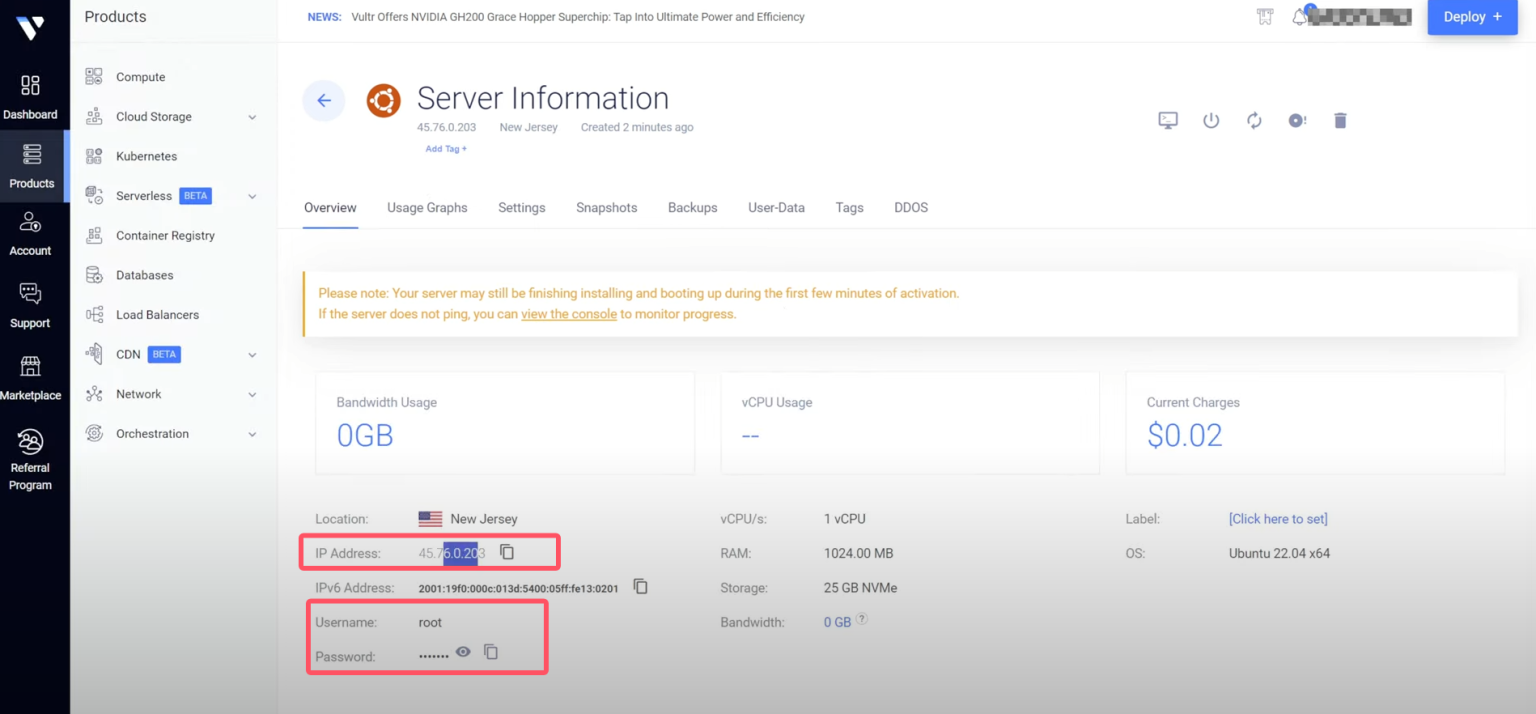This screenshot has height=714, width=1536.
Task: Click here to set server label
Action: (x=1277, y=519)
